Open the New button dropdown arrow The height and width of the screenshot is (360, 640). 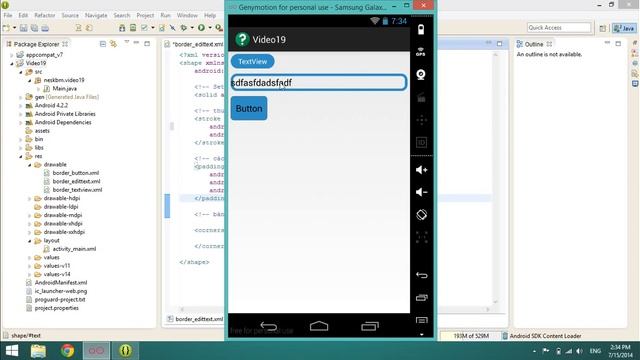(x=14, y=28)
